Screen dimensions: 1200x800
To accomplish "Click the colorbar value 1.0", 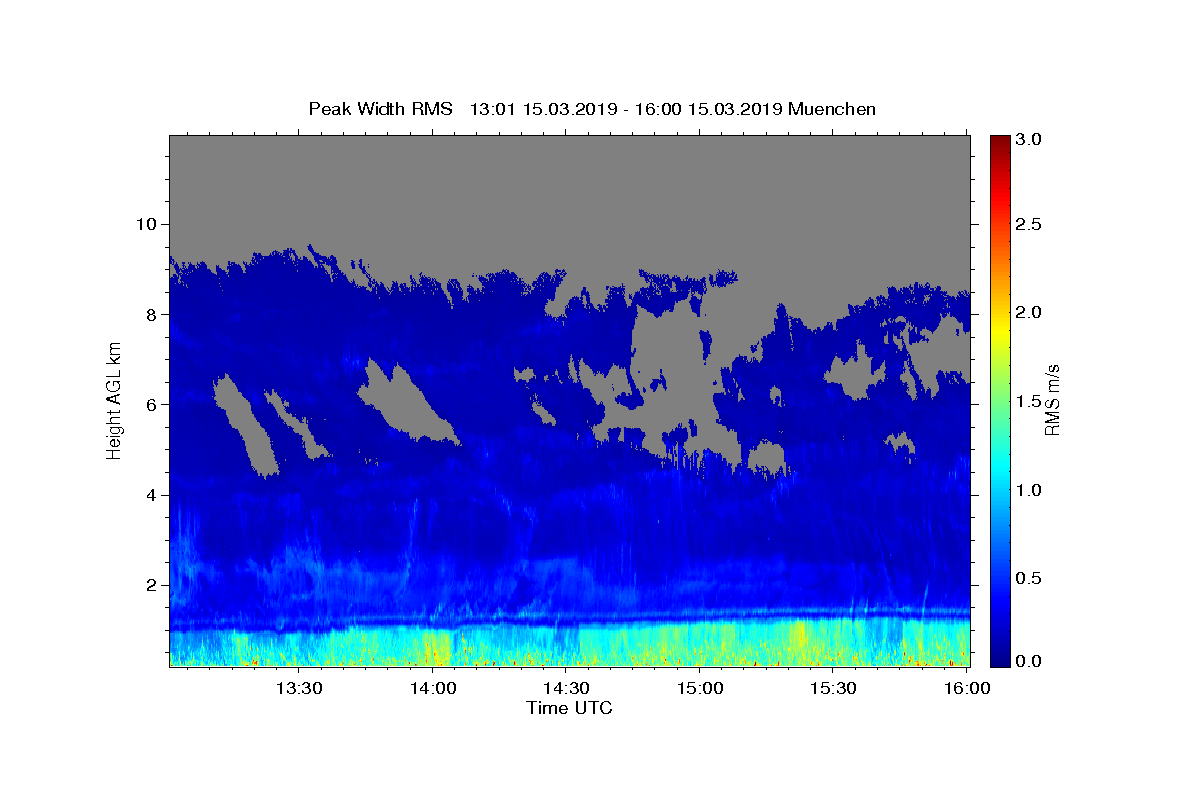I will point(1031,490).
